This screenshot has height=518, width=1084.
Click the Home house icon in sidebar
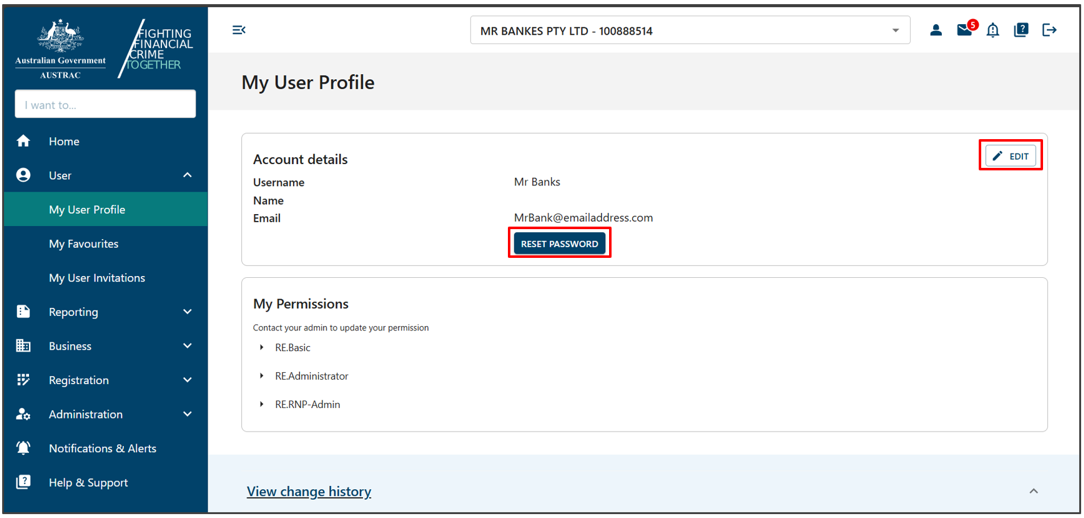coord(24,141)
